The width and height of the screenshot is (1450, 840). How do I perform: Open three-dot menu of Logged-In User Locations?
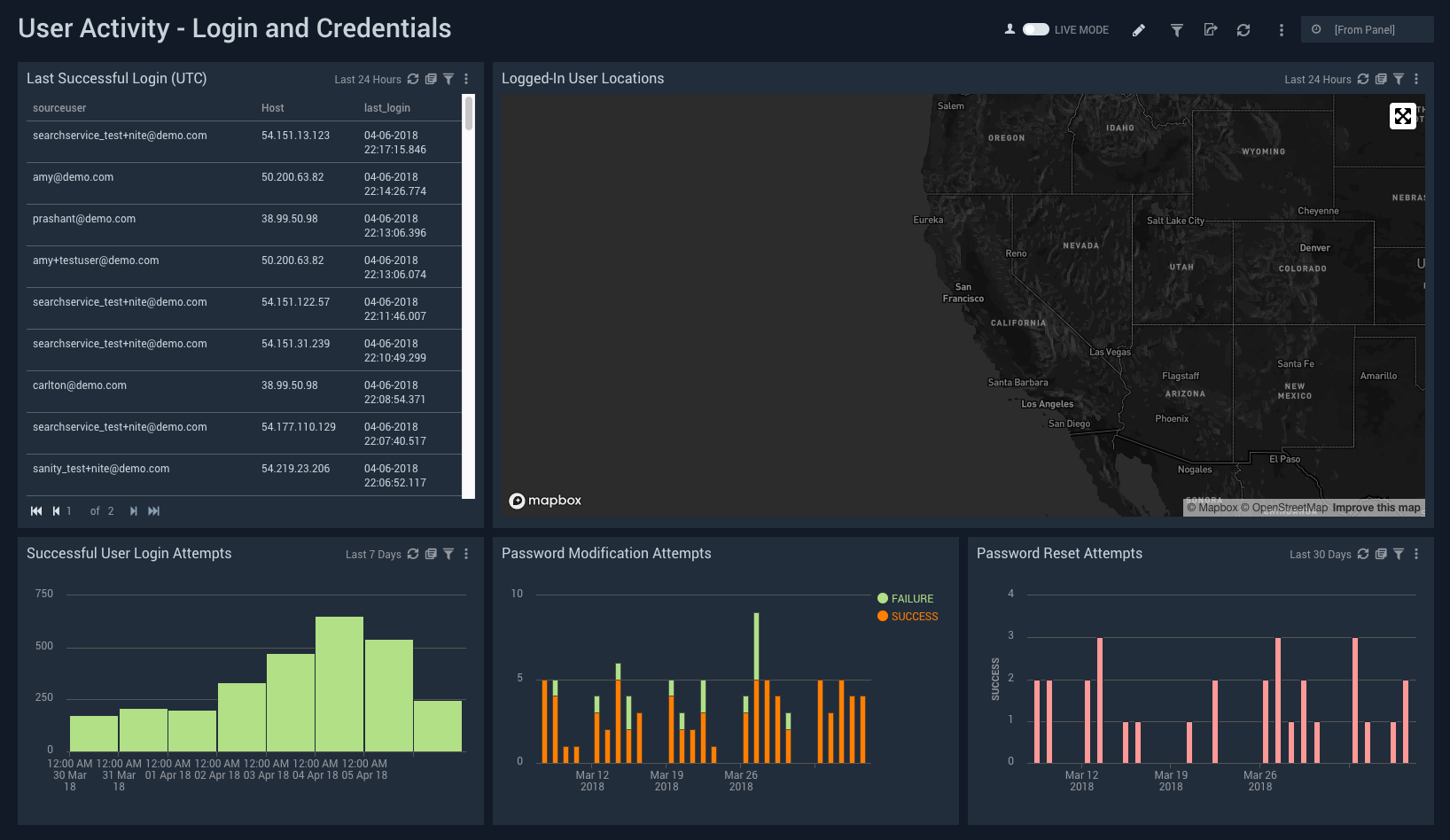coord(1416,79)
